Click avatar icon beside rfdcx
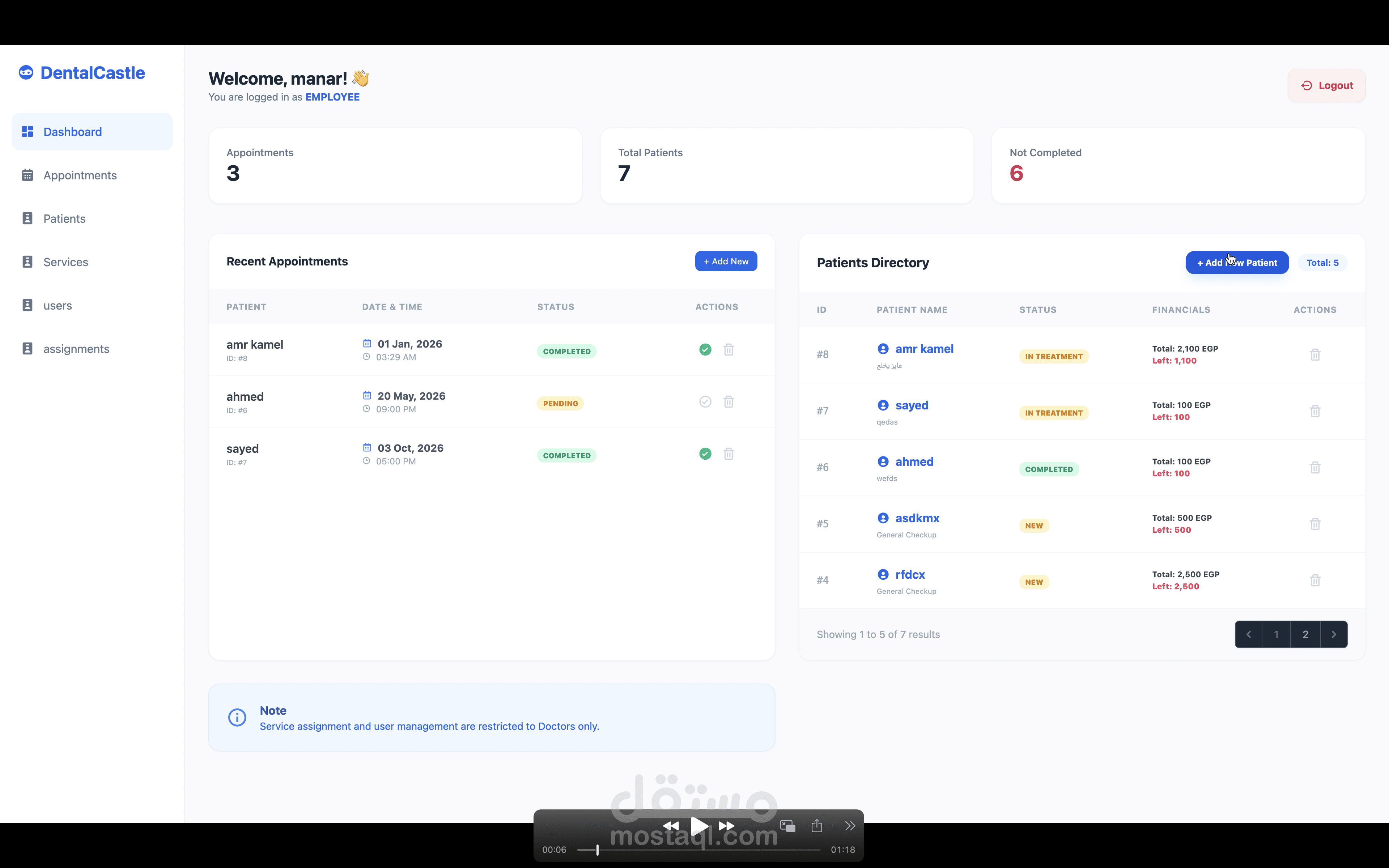 point(883,574)
